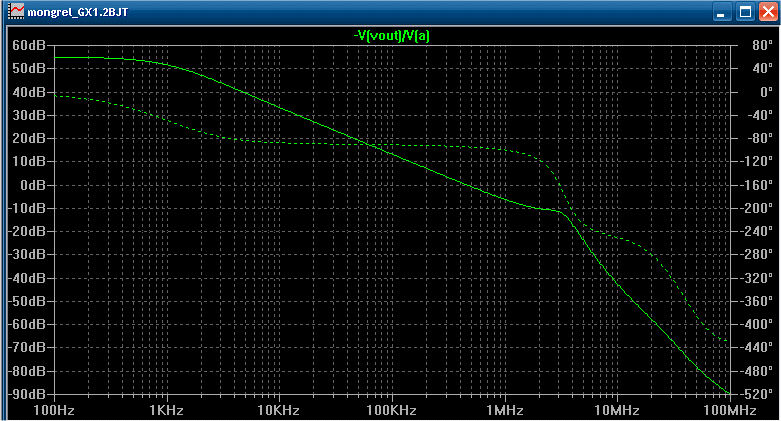The image size is (781, 421).
Task: Close the mongrel_GX1.2BJT plot window
Action: tap(768, 12)
